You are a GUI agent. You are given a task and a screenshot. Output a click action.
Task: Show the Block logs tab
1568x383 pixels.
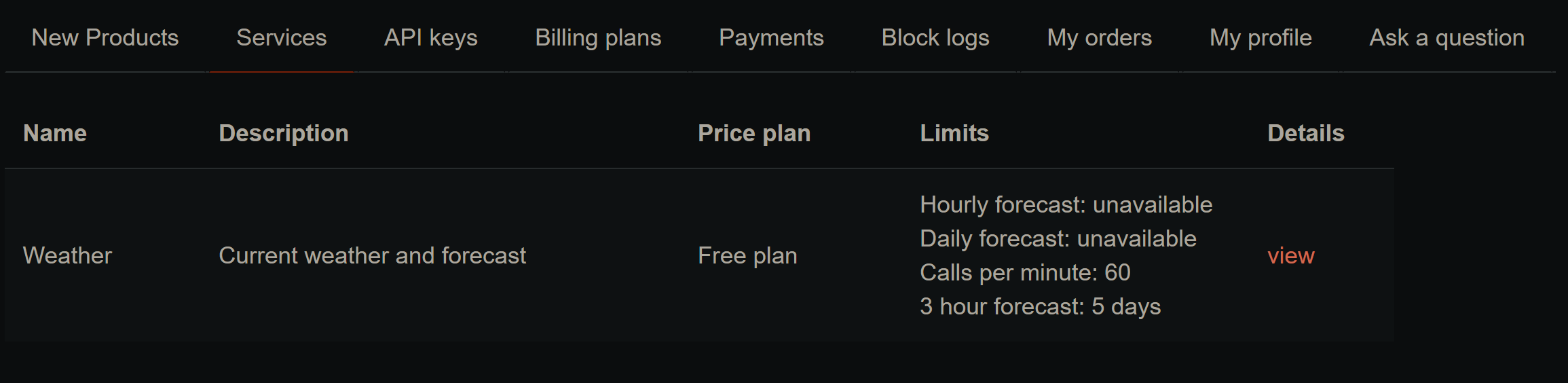click(935, 38)
